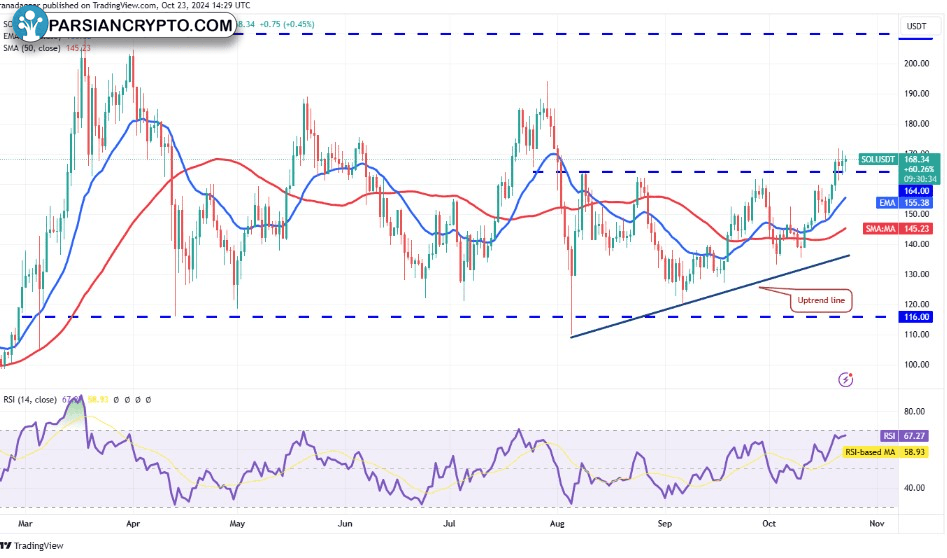Click the 190.00 price axis tick

916,94
